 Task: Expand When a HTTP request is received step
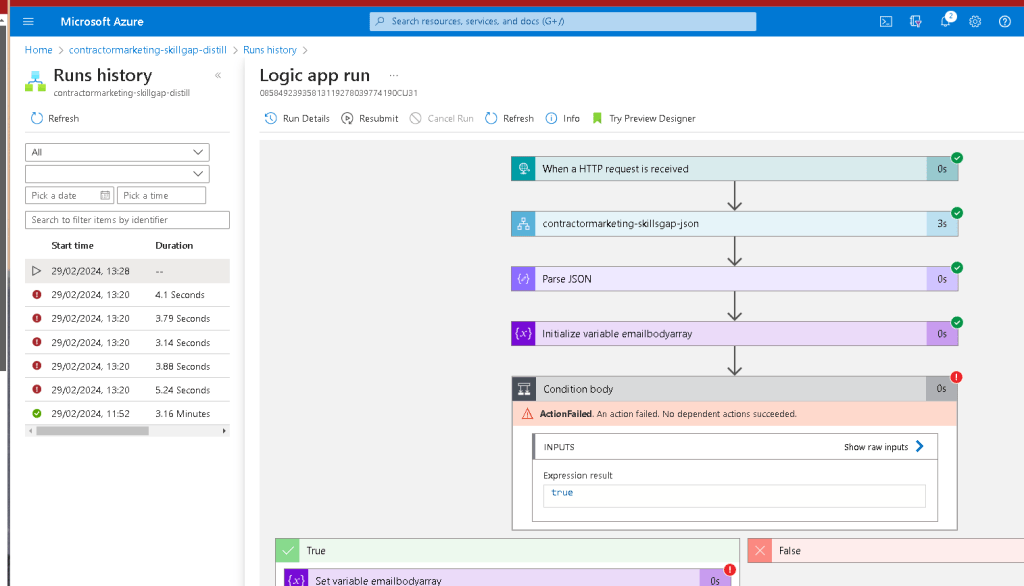pos(734,169)
